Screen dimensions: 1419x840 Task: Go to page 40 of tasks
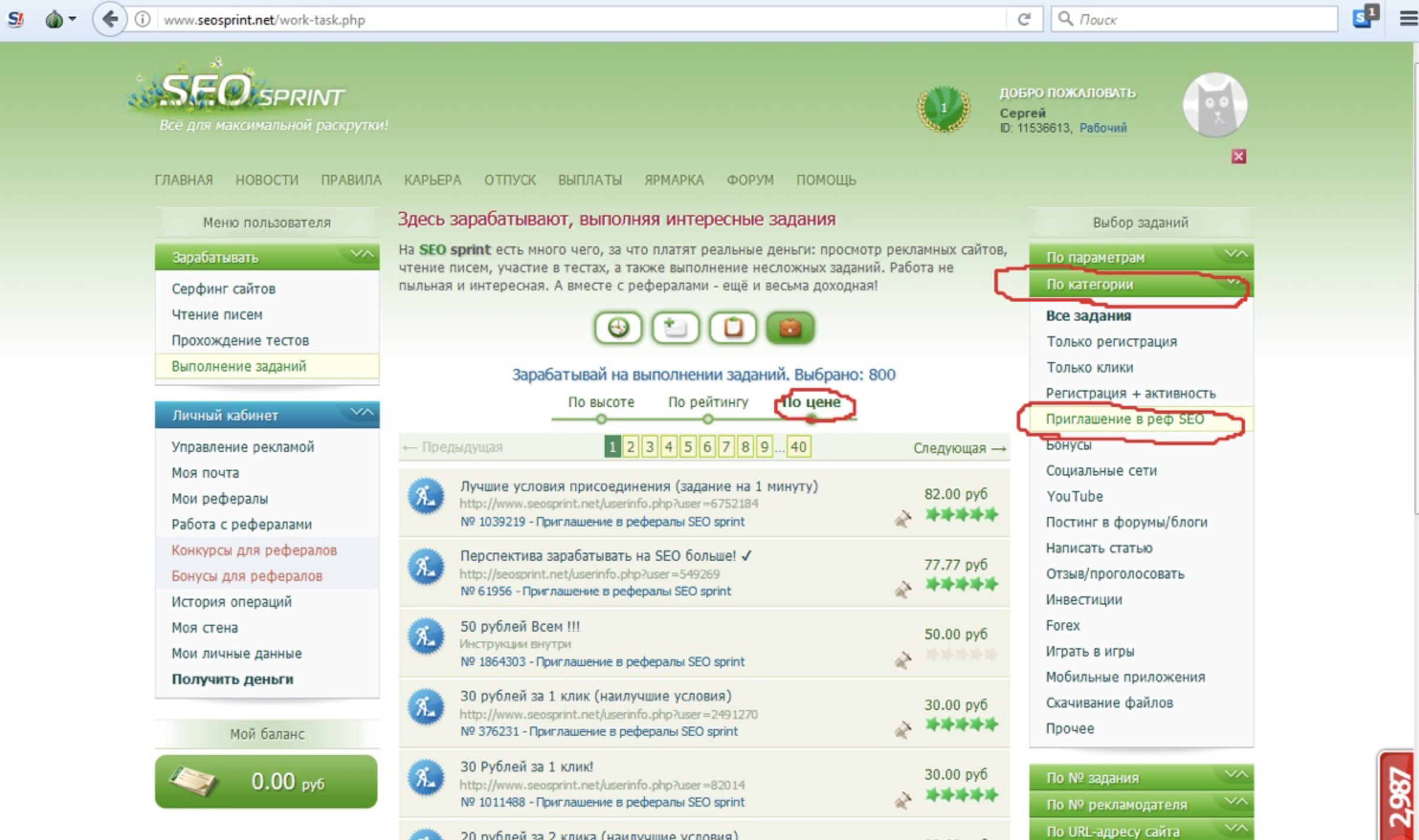798,447
